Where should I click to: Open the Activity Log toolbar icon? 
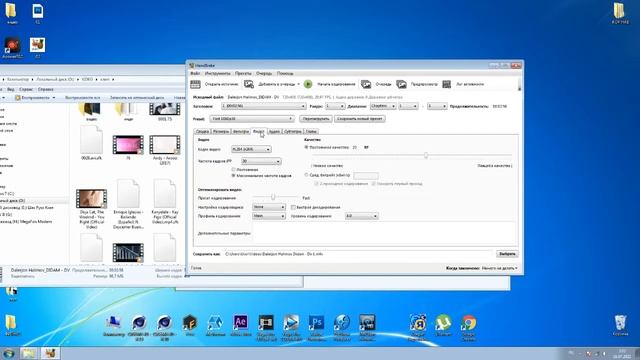point(447,84)
